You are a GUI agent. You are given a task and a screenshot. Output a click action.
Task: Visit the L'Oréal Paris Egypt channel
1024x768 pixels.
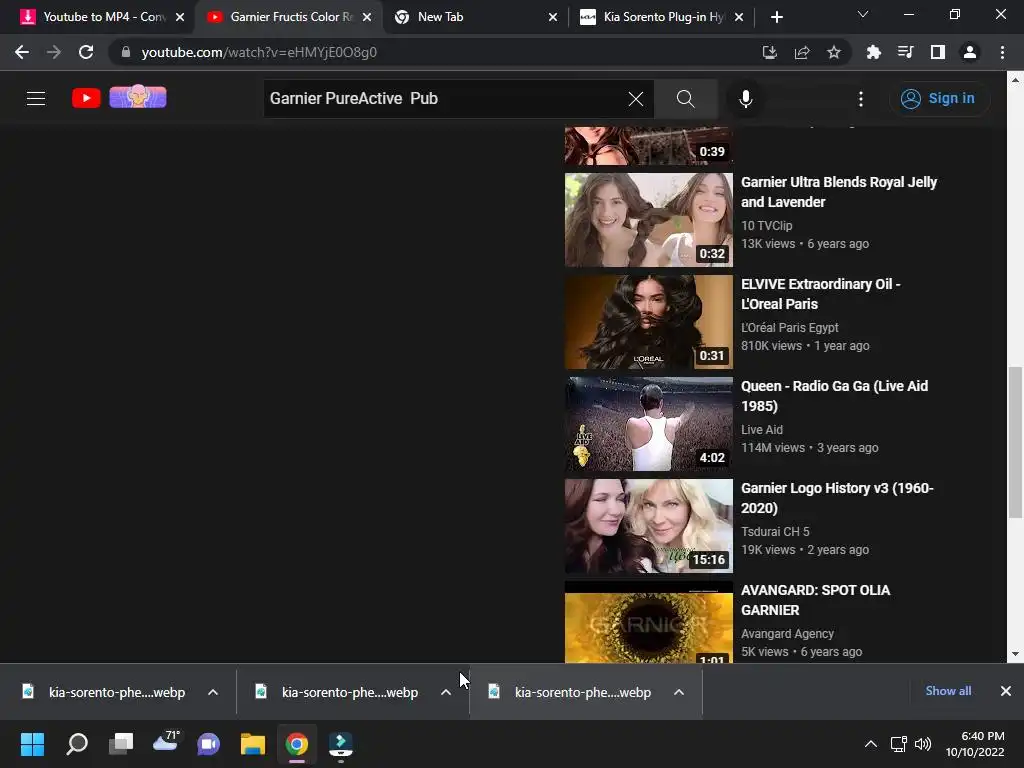click(789, 327)
